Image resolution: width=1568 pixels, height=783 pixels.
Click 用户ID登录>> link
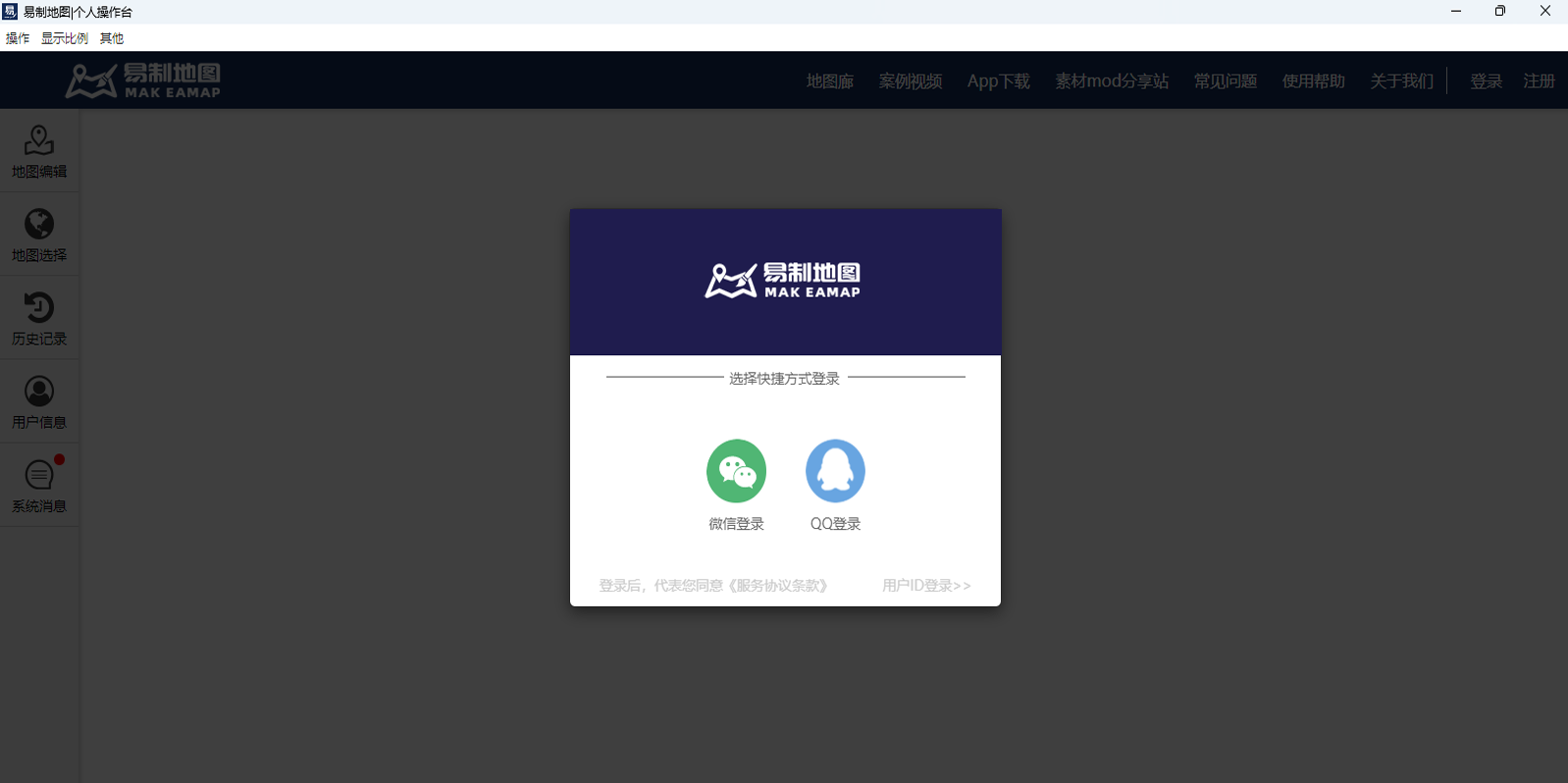point(926,586)
